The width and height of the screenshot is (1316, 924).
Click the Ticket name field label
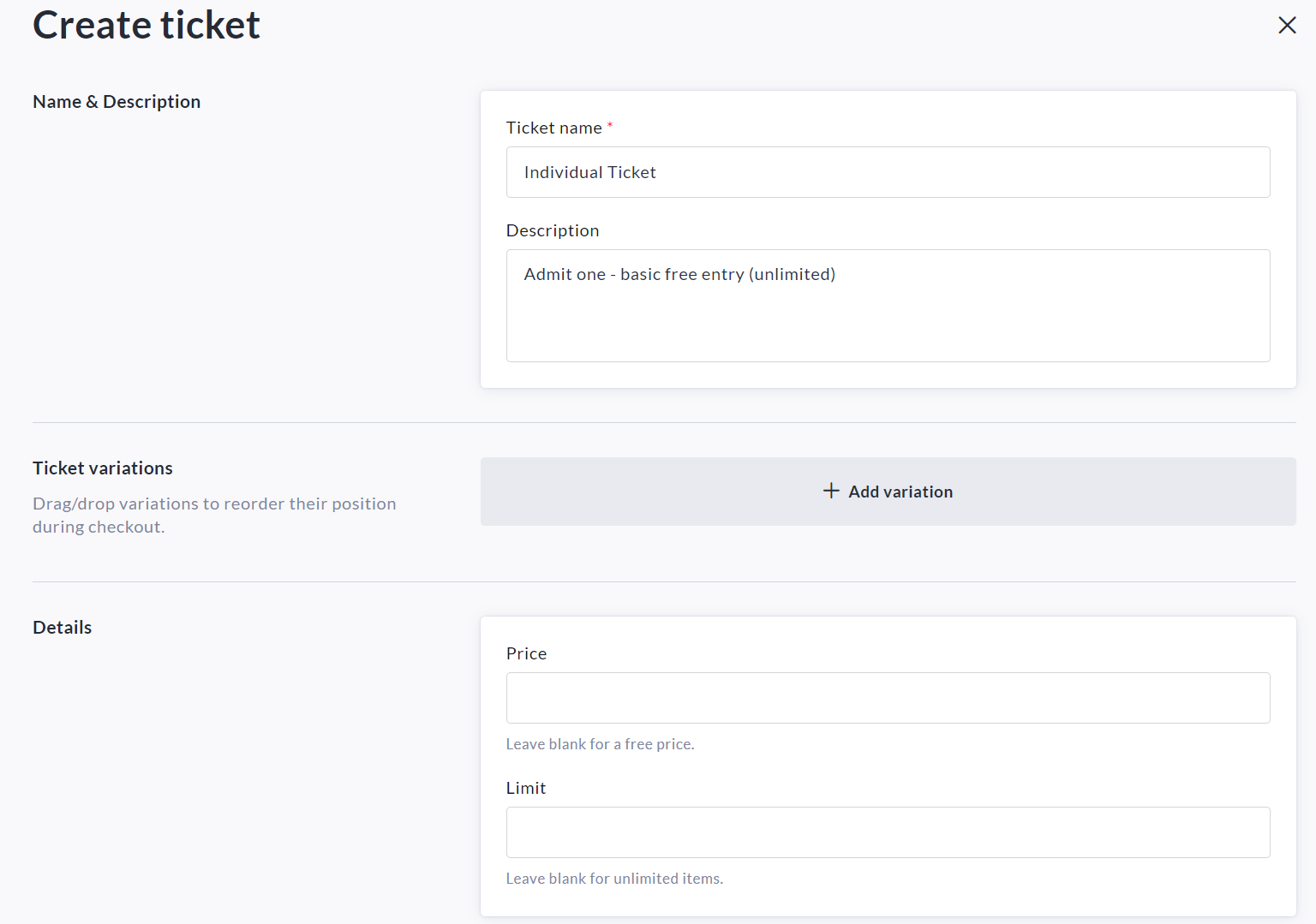tap(553, 128)
